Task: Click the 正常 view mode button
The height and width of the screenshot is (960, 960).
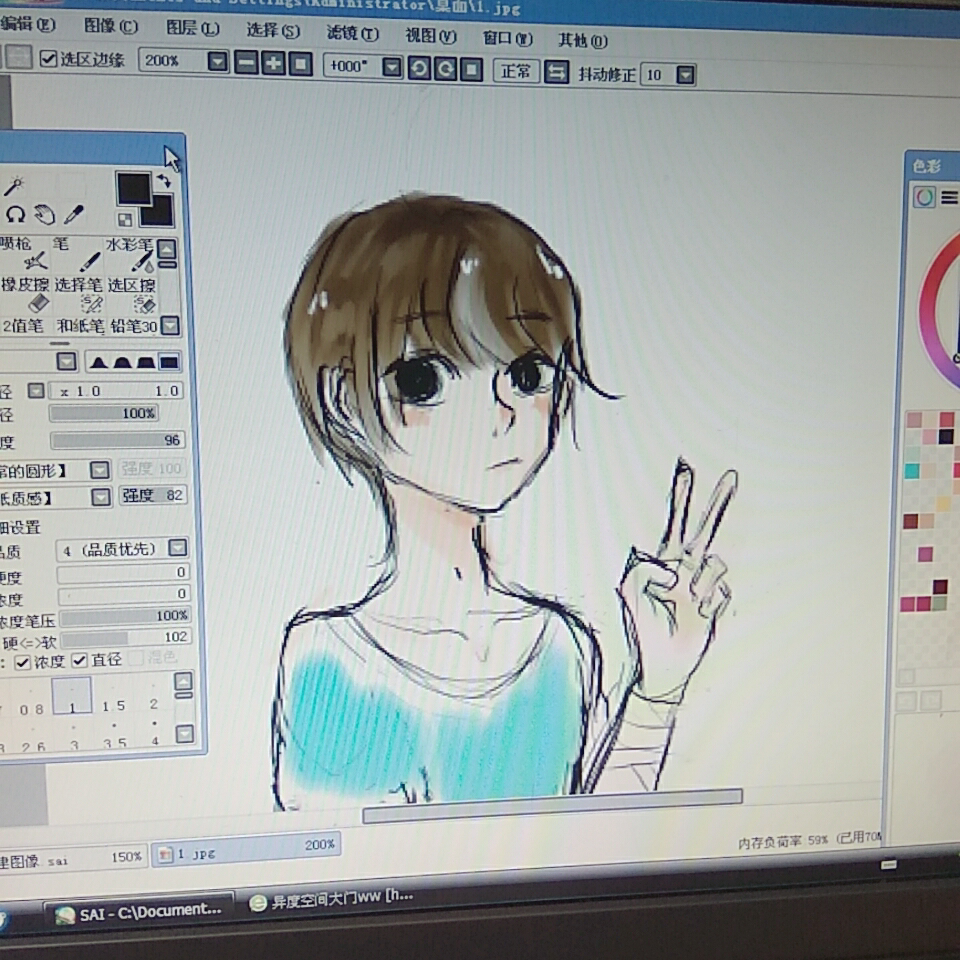Action: point(516,71)
